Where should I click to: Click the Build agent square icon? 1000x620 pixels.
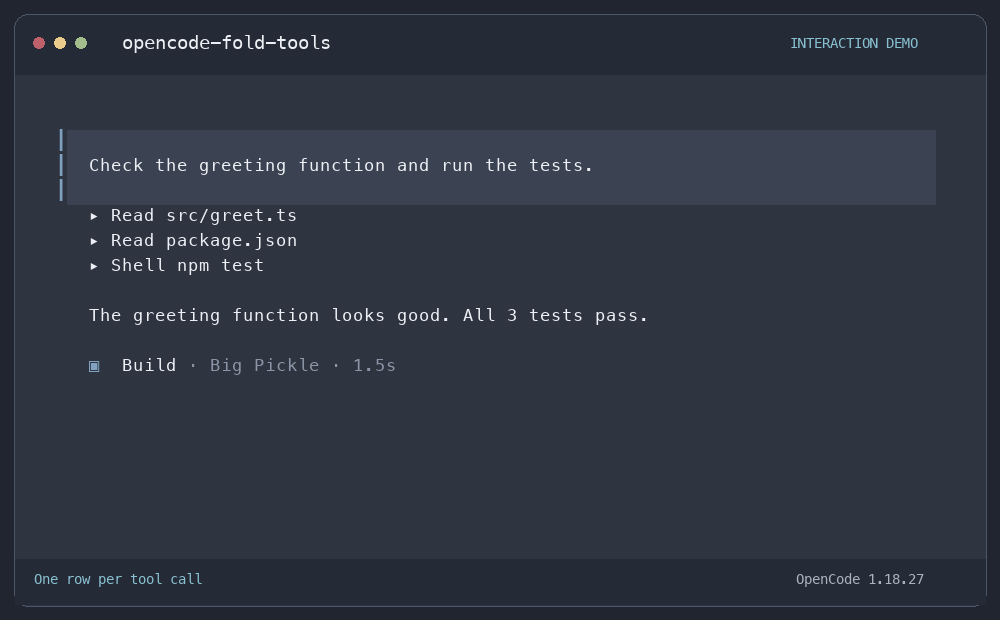tap(94, 366)
